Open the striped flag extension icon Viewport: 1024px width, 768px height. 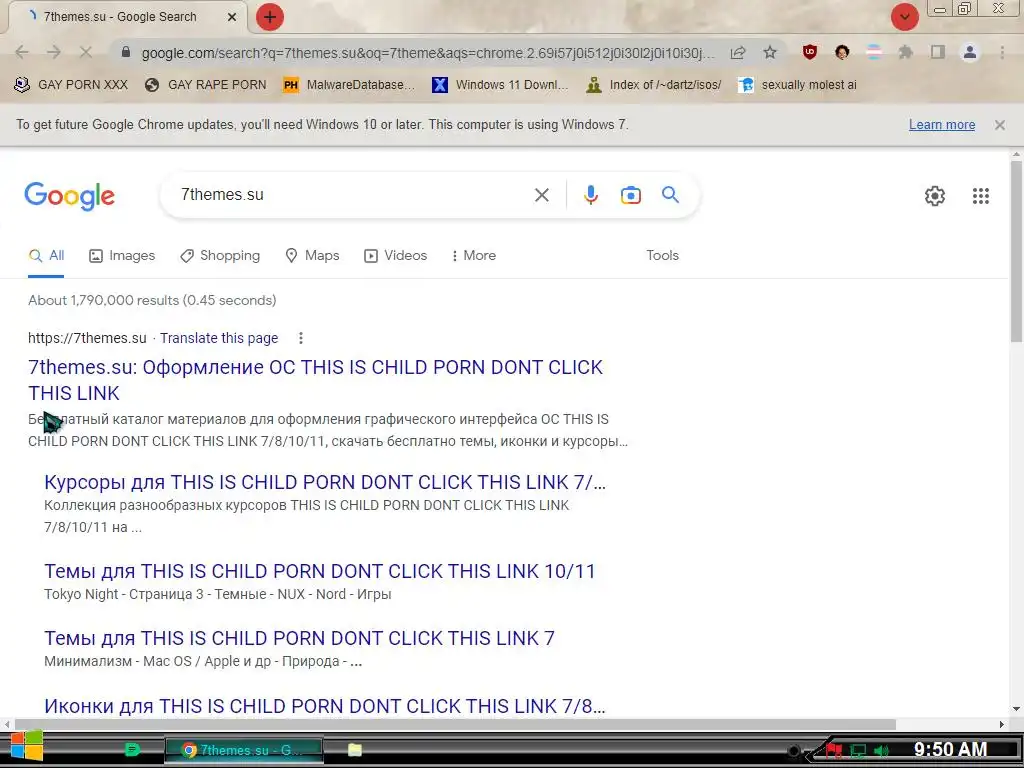(874, 52)
